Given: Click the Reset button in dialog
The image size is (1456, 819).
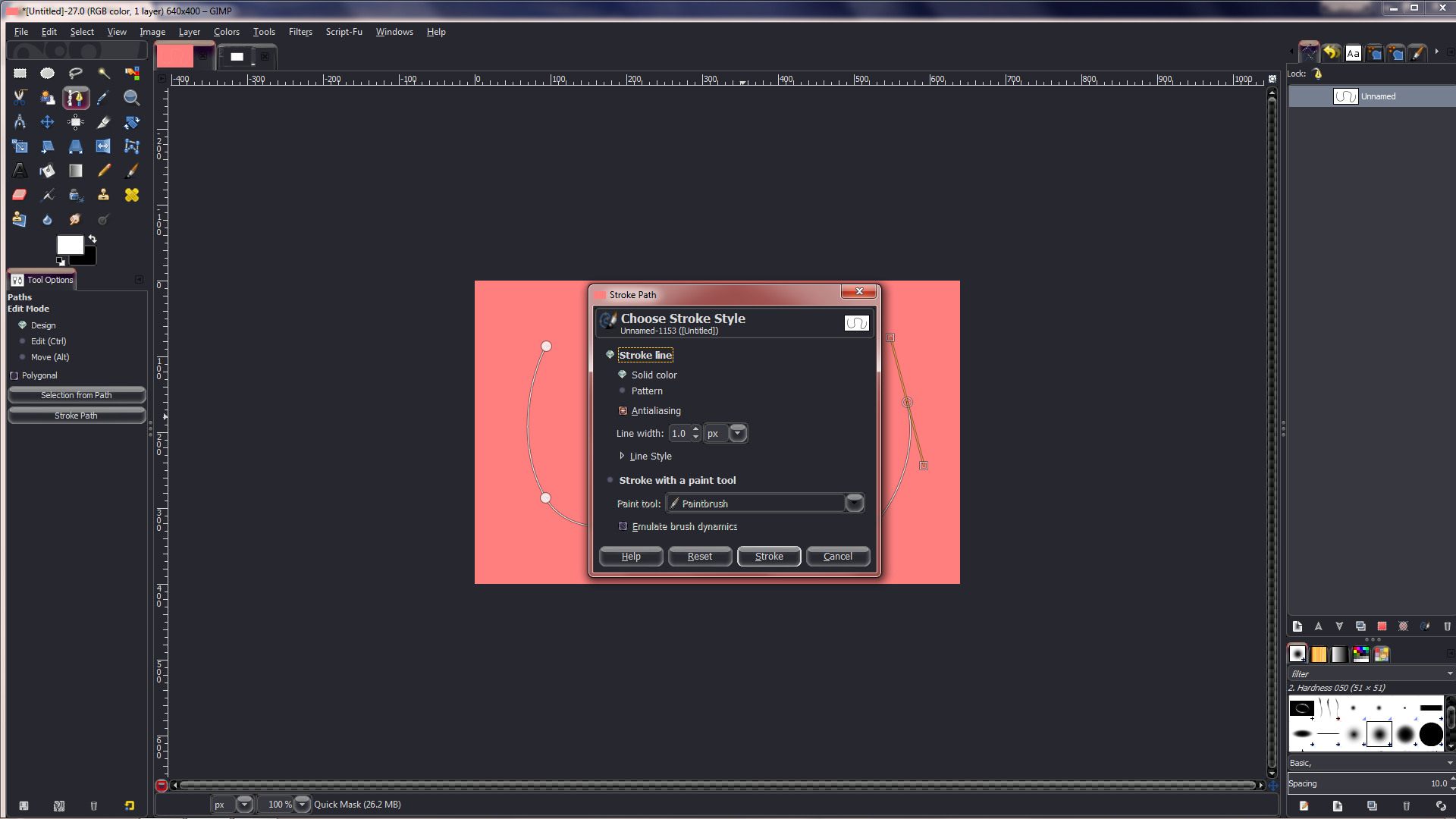Looking at the screenshot, I should tap(699, 556).
